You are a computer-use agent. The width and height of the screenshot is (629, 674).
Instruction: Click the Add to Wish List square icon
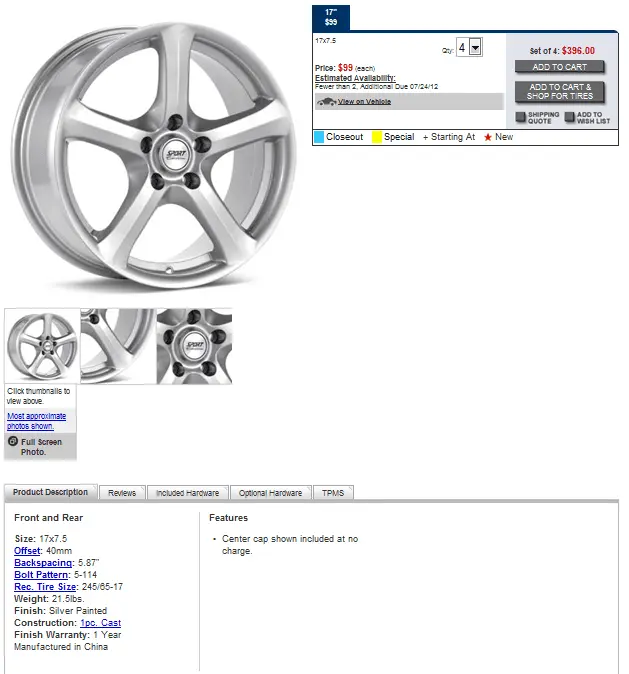coord(569,117)
